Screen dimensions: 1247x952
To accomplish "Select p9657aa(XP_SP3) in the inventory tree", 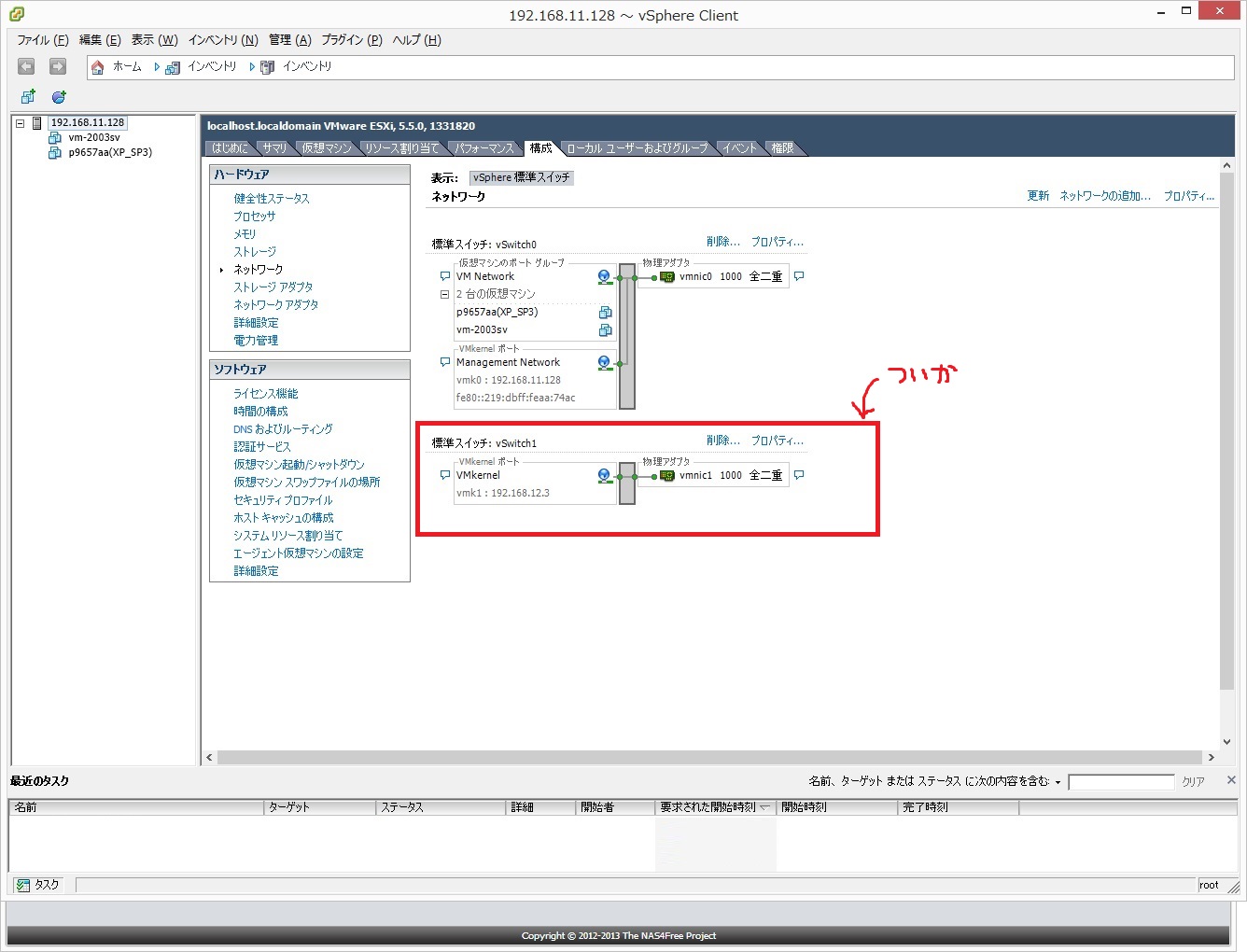I will [x=110, y=153].
